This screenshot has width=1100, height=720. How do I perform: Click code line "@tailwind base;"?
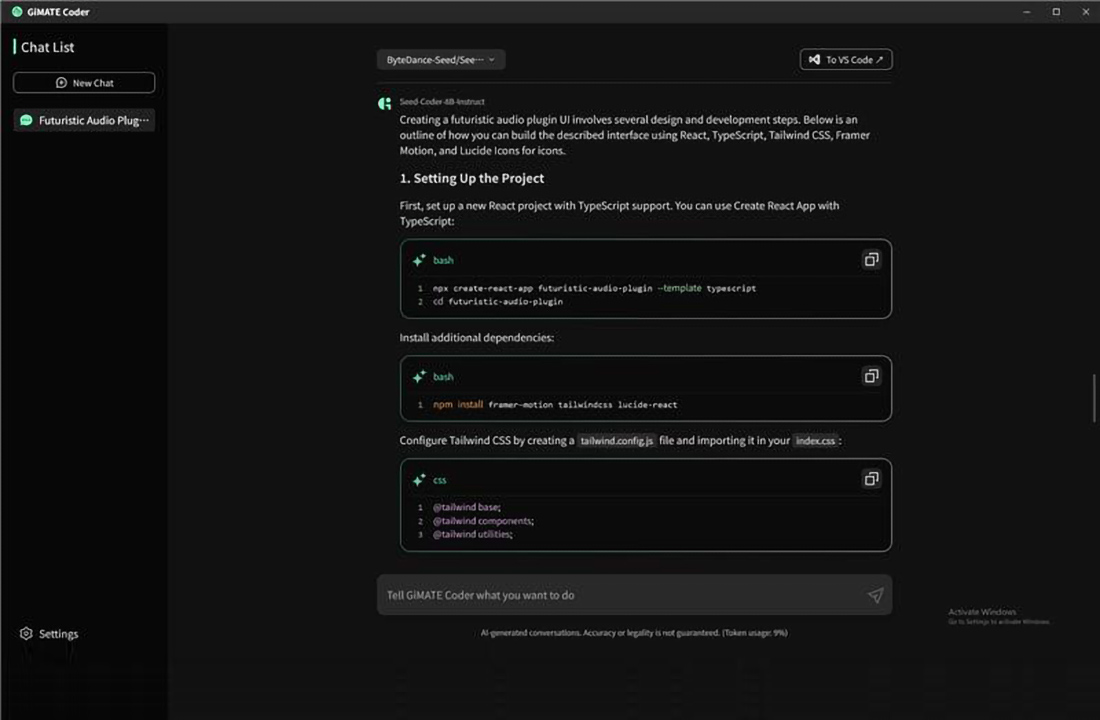click(467, 507)
